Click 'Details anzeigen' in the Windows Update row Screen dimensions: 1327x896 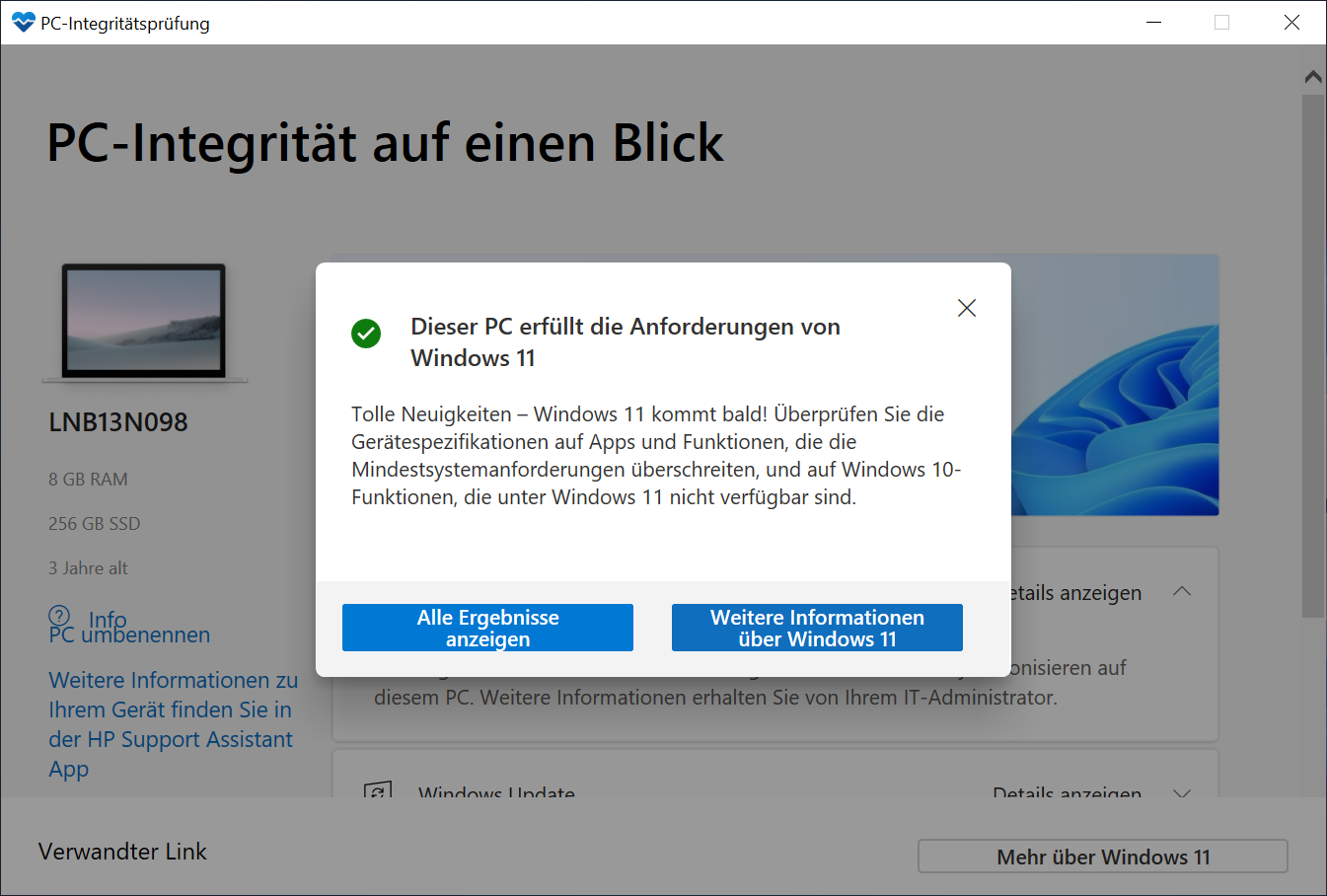point(1067,791)
